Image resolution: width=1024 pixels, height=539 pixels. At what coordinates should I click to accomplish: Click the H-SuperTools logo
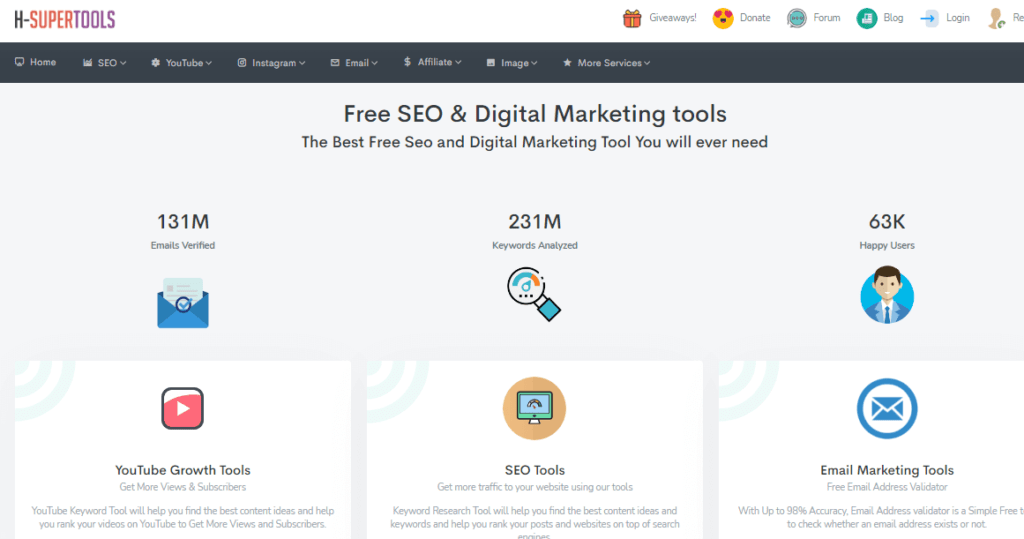tap(59, 19)
